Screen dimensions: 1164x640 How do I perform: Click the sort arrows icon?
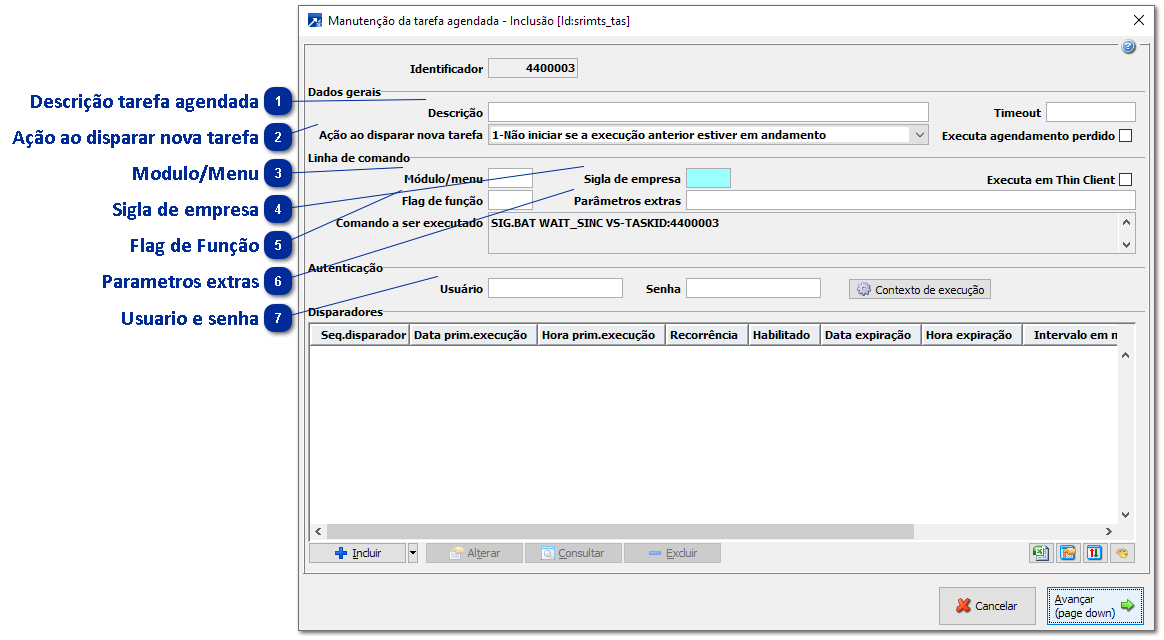(1094, 553)
